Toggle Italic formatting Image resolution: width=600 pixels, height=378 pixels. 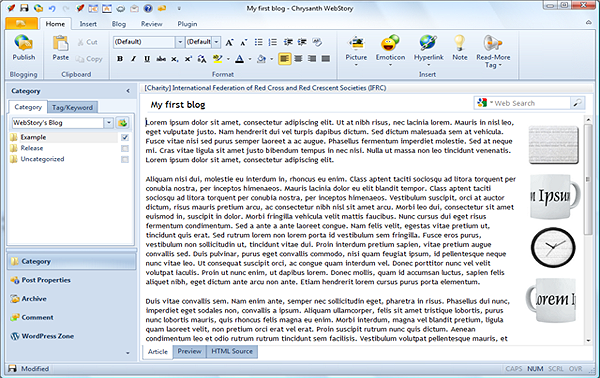[134, 59]
